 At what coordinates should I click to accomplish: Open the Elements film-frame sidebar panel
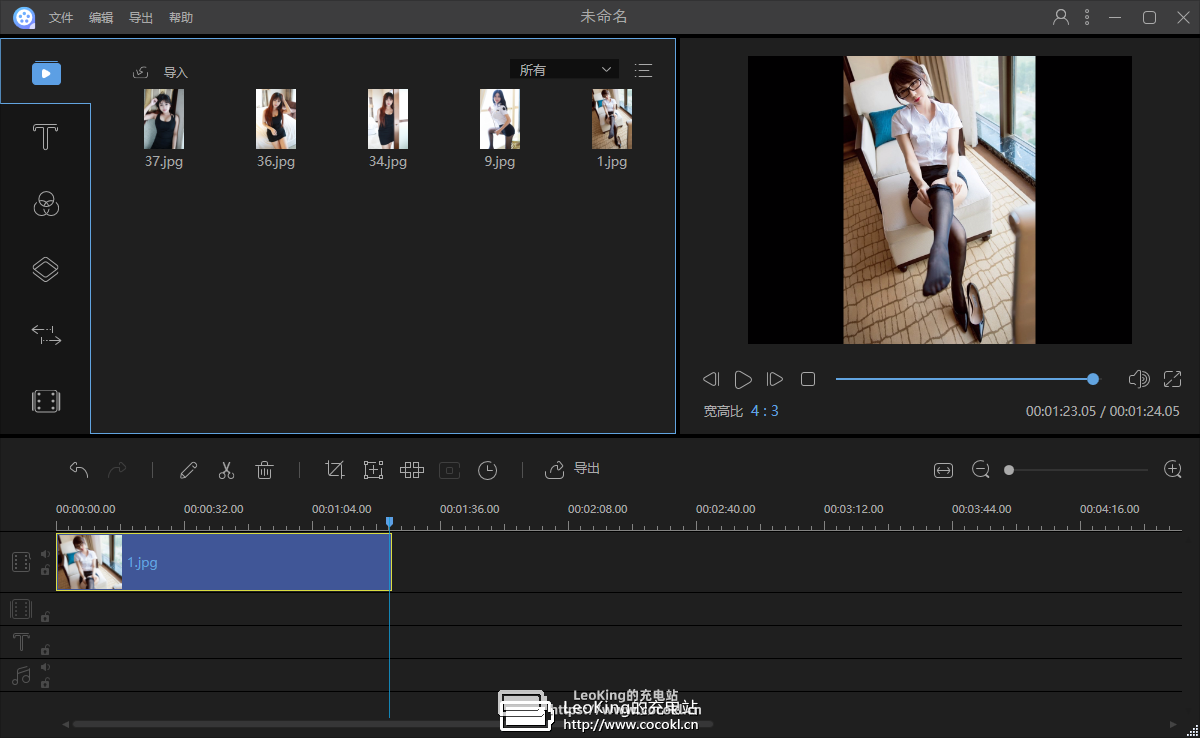coord(46,401)
